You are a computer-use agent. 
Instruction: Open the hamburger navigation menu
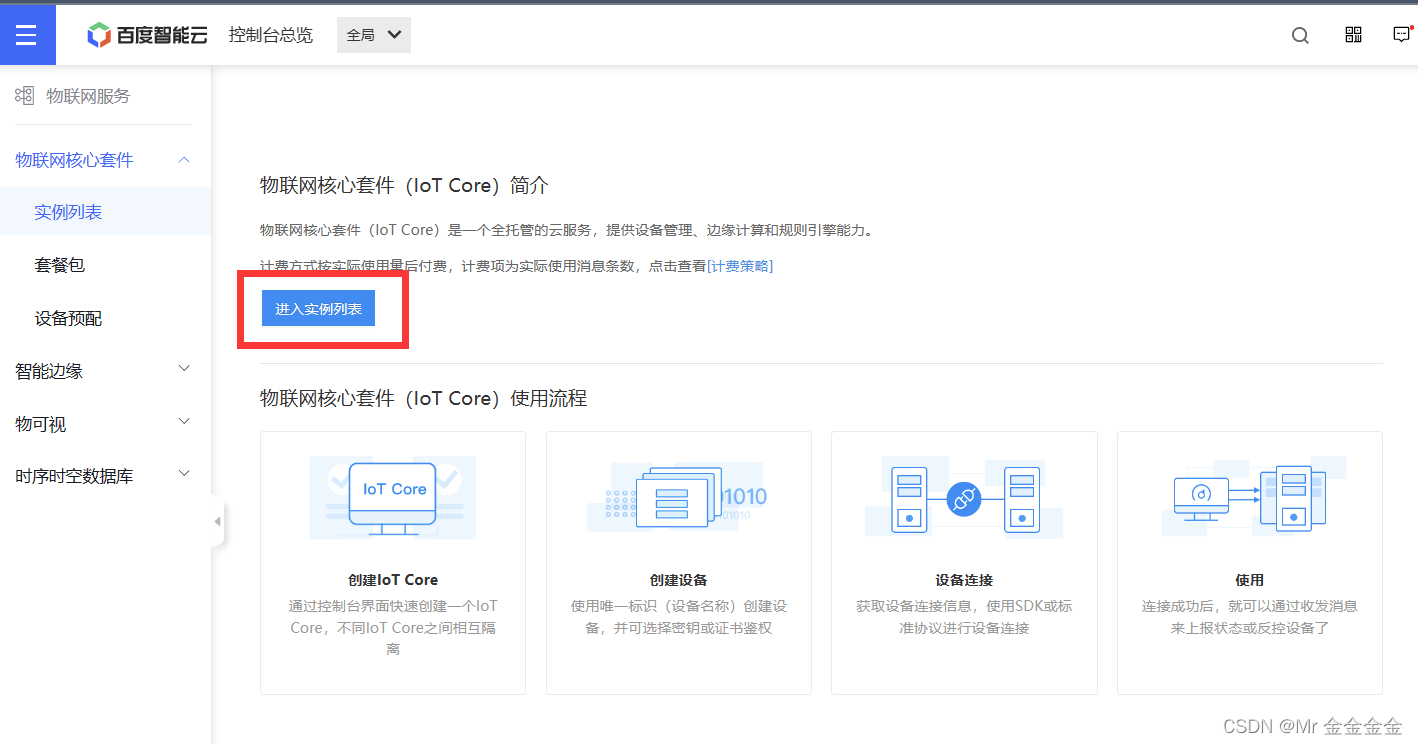pyautogui.click(x=27, y=34)
